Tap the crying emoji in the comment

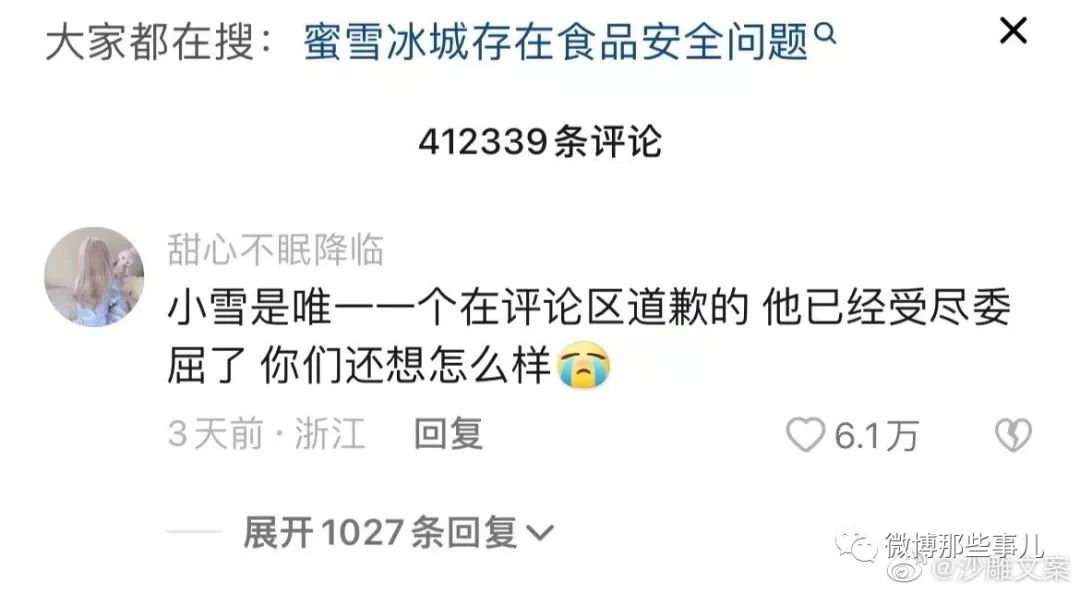point(584,367)
